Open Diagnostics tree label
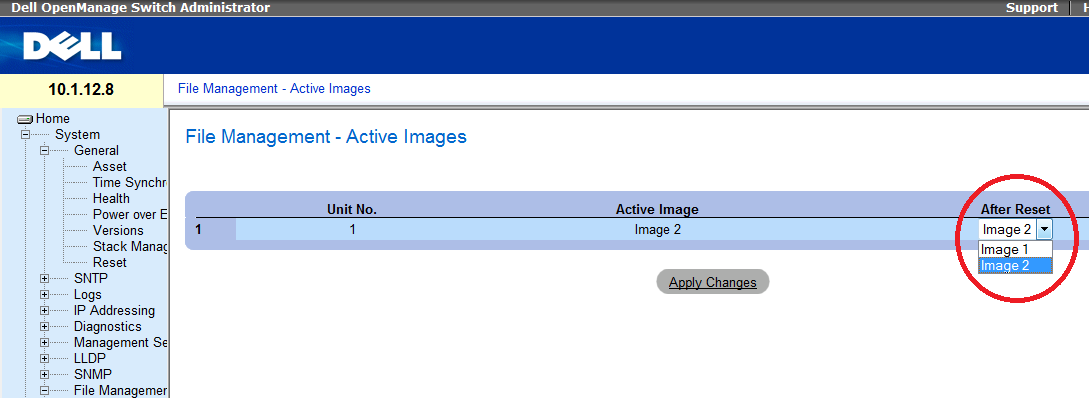Viewport: 1089px width, 398px height. 108,326
